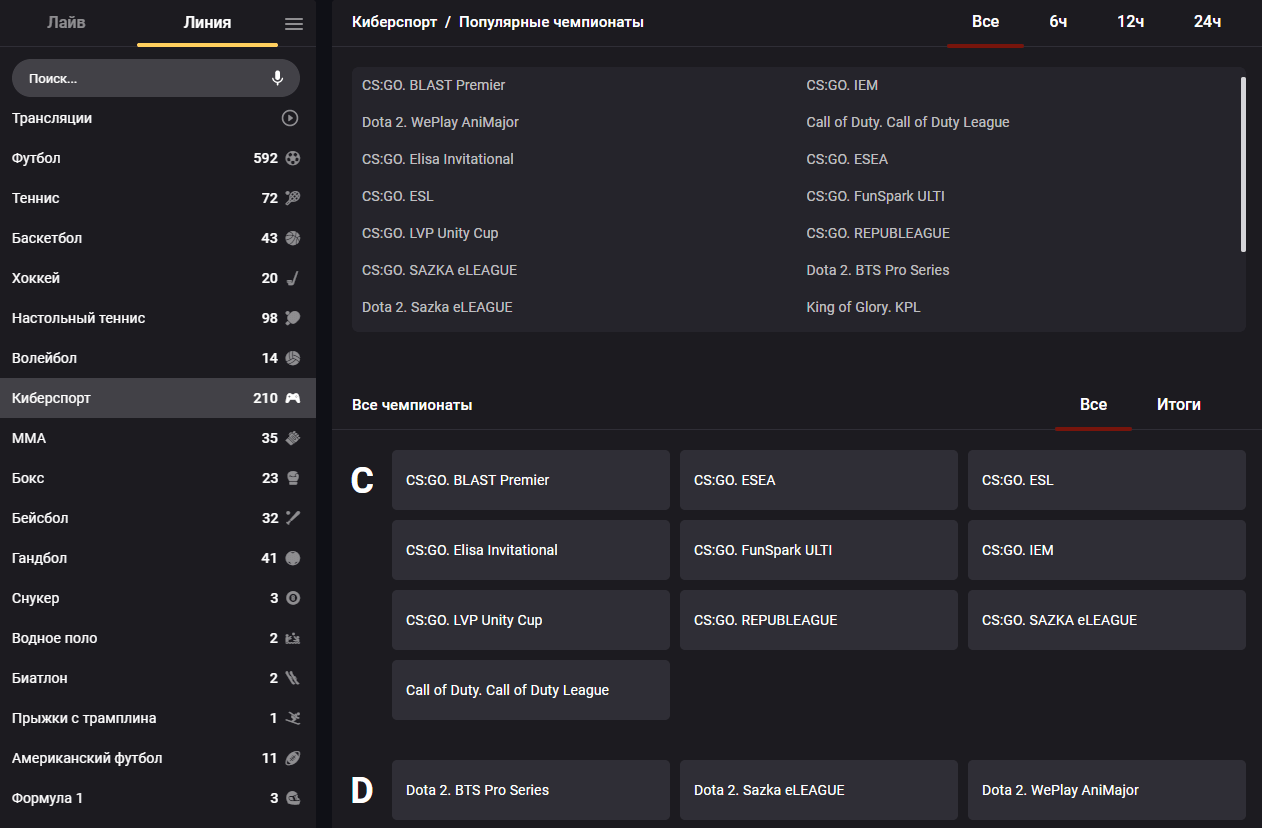Image resolution: width=1262 pixels, height=828 pixels.
Task: Open Dota 2. BTS Pro Series tile
Action: click(x=531, y=790)
